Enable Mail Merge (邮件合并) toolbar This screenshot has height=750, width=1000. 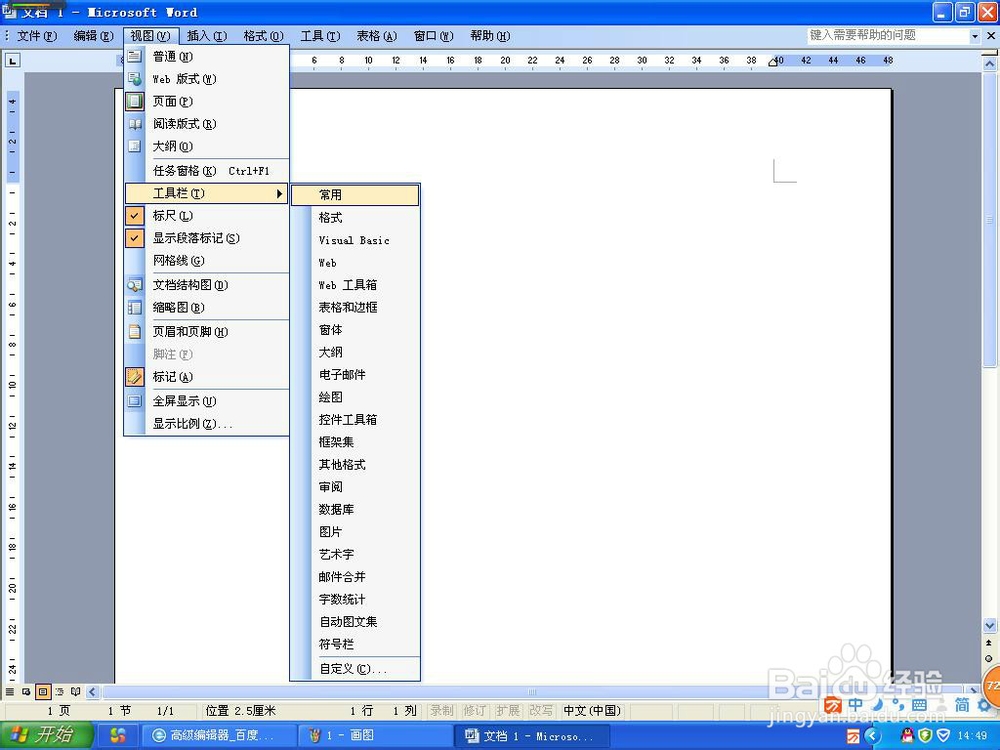(x=355, y=577)
